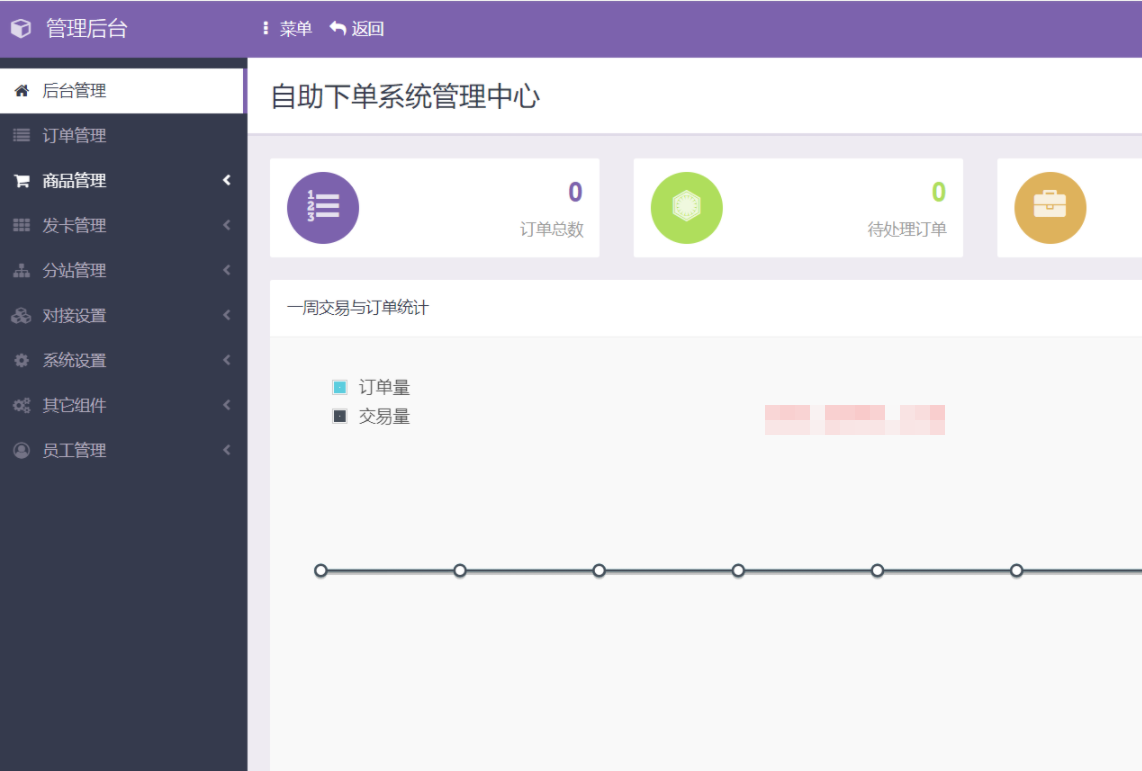
Task: Click the 返回 button in the header
Action: (359, 27)
